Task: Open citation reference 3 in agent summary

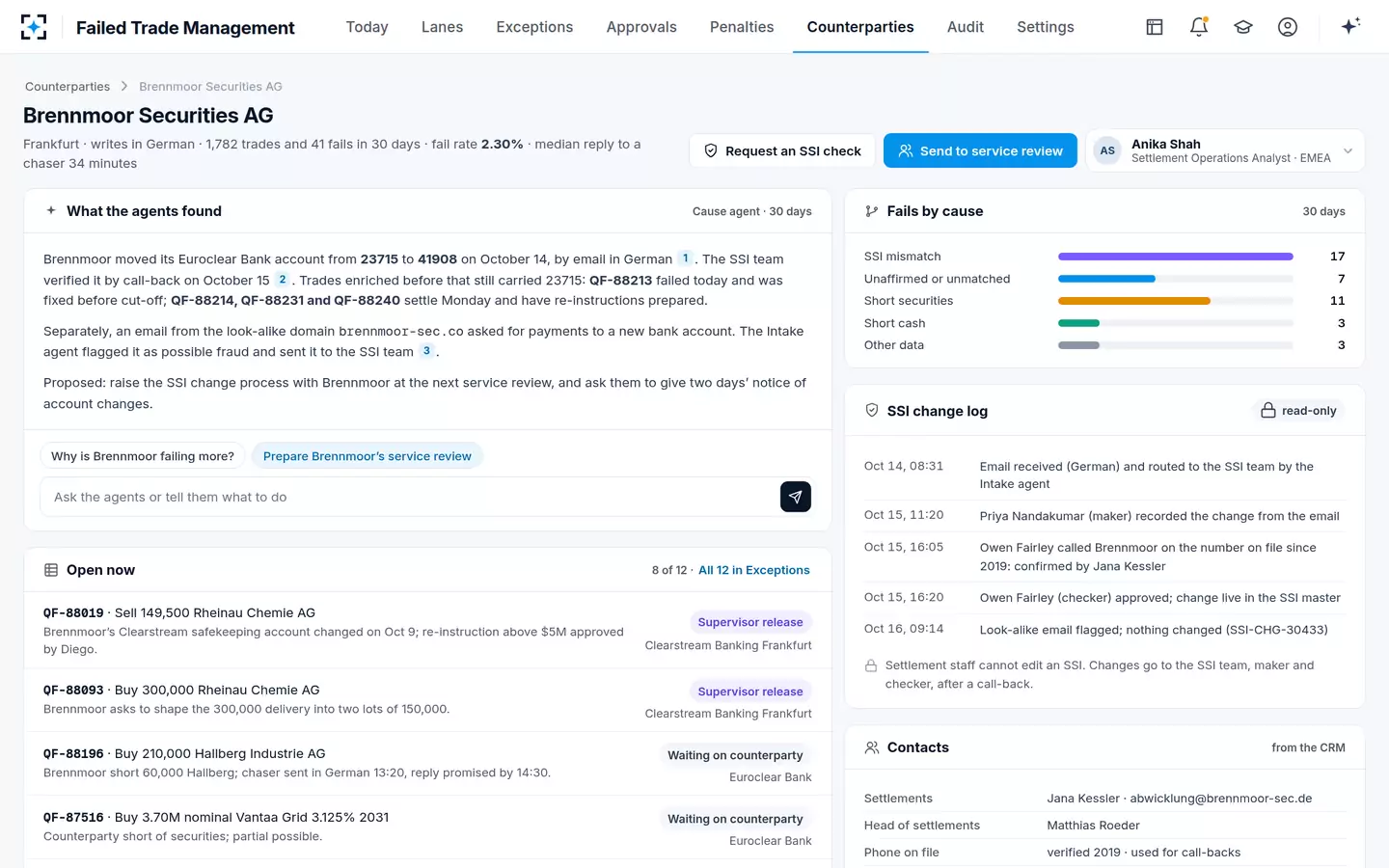Action: coord(426,351)
